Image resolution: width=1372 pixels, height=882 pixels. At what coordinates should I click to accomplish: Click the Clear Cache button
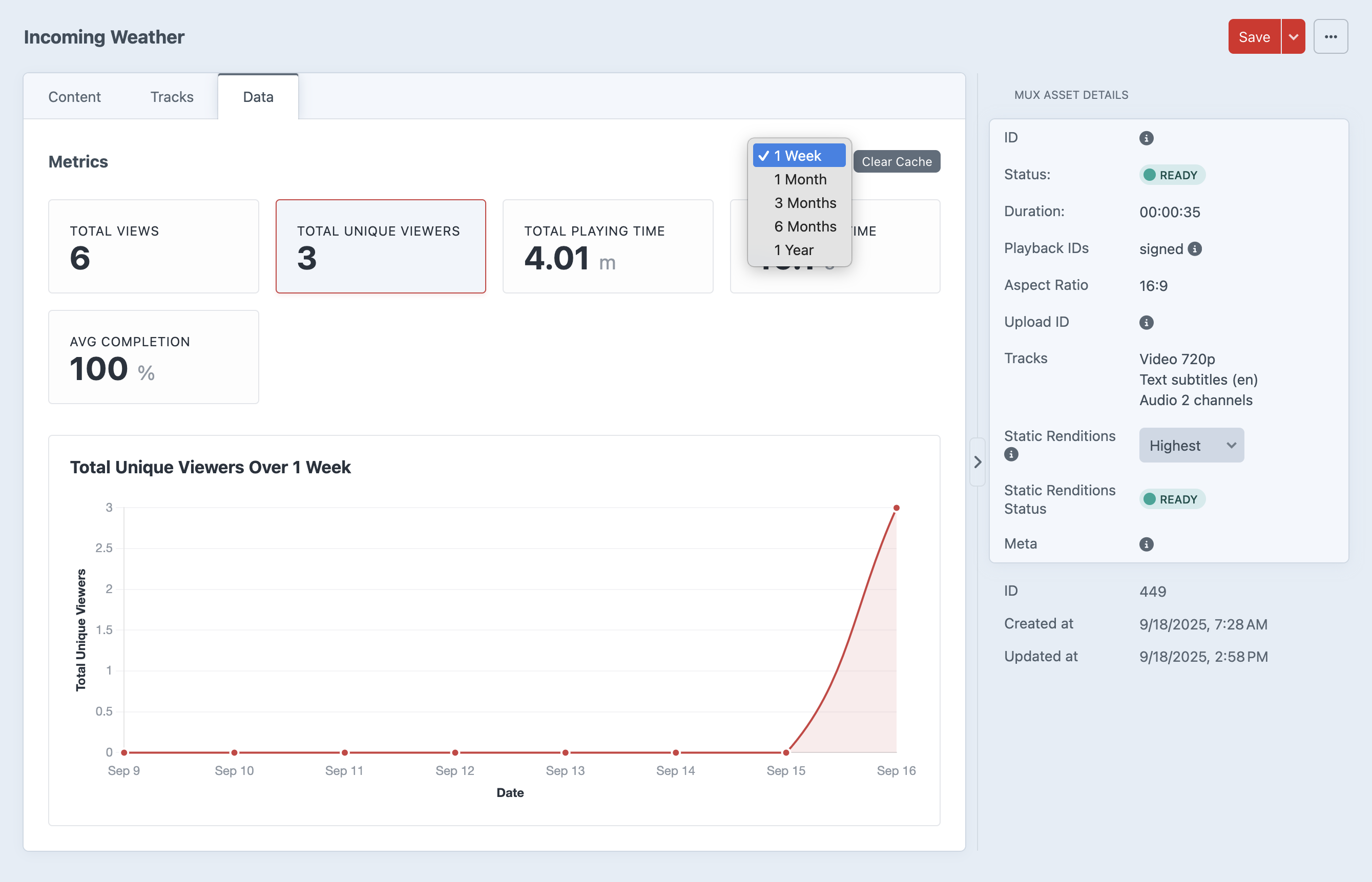point(896,161)
